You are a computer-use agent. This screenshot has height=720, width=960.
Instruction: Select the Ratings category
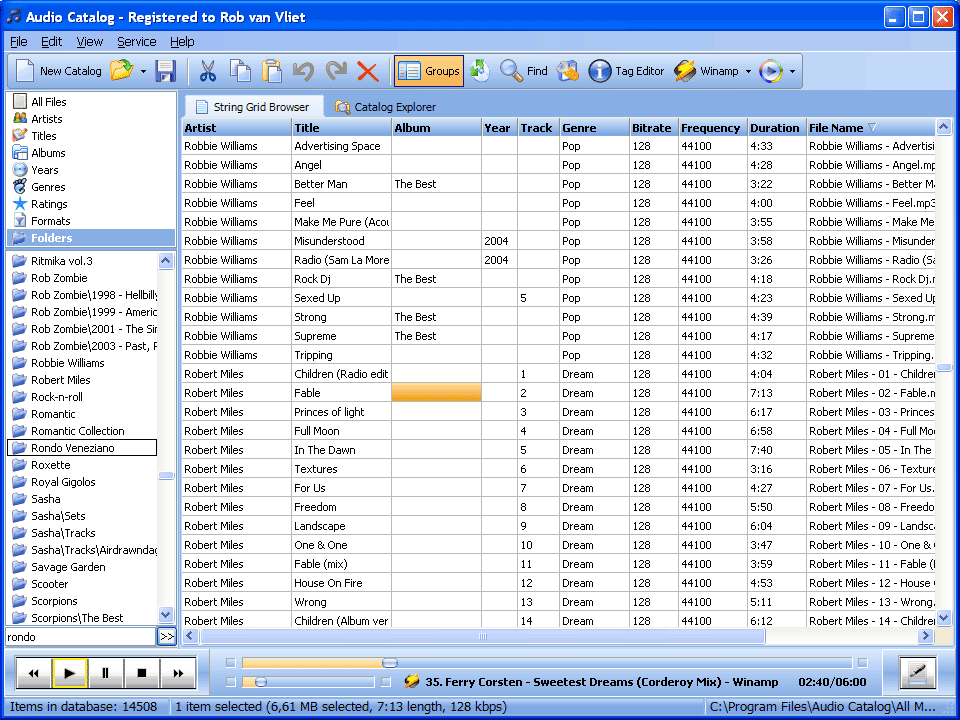tap(45, 203)
